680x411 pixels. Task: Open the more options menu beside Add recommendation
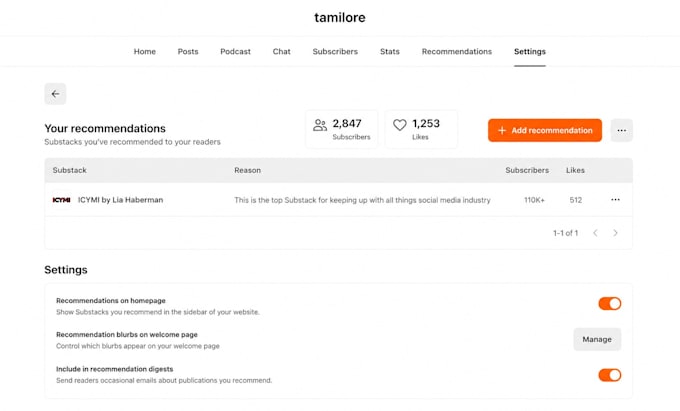pyautogui.click(x=621, y=130)
